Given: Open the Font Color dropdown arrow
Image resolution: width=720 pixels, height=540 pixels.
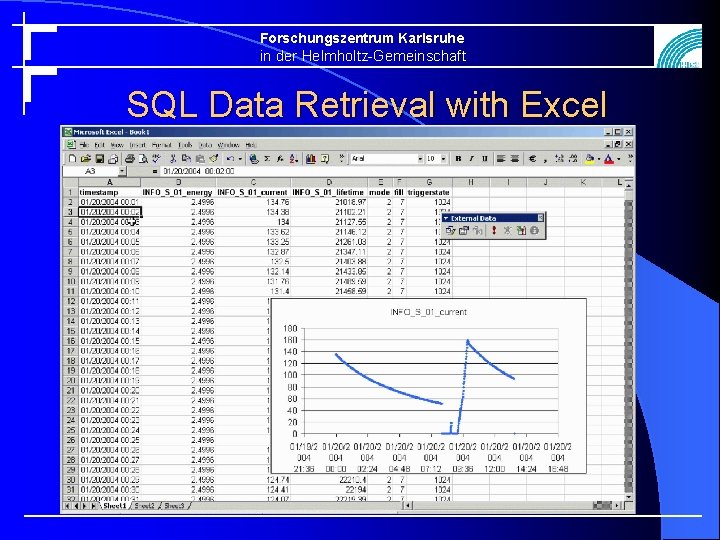Looking at the screenshot, I should pos(619,159).
